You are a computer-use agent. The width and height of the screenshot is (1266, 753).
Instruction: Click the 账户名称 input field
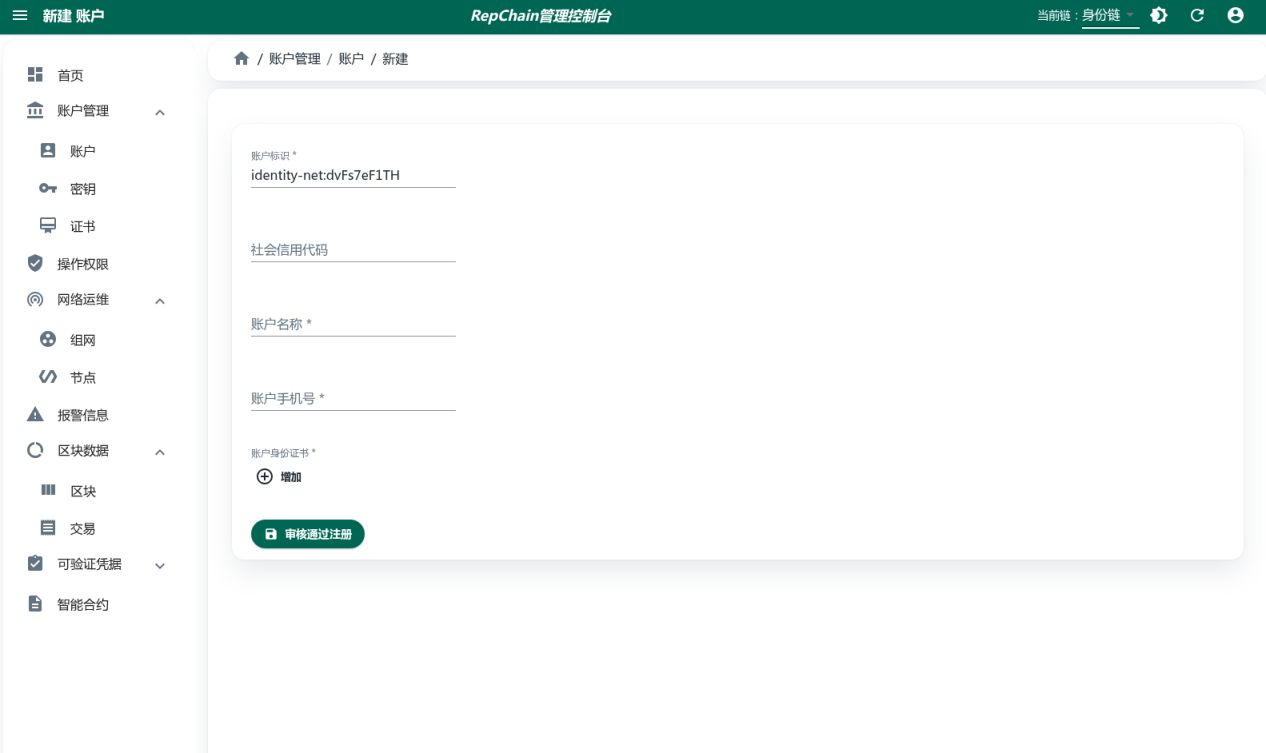coord(353,324)
